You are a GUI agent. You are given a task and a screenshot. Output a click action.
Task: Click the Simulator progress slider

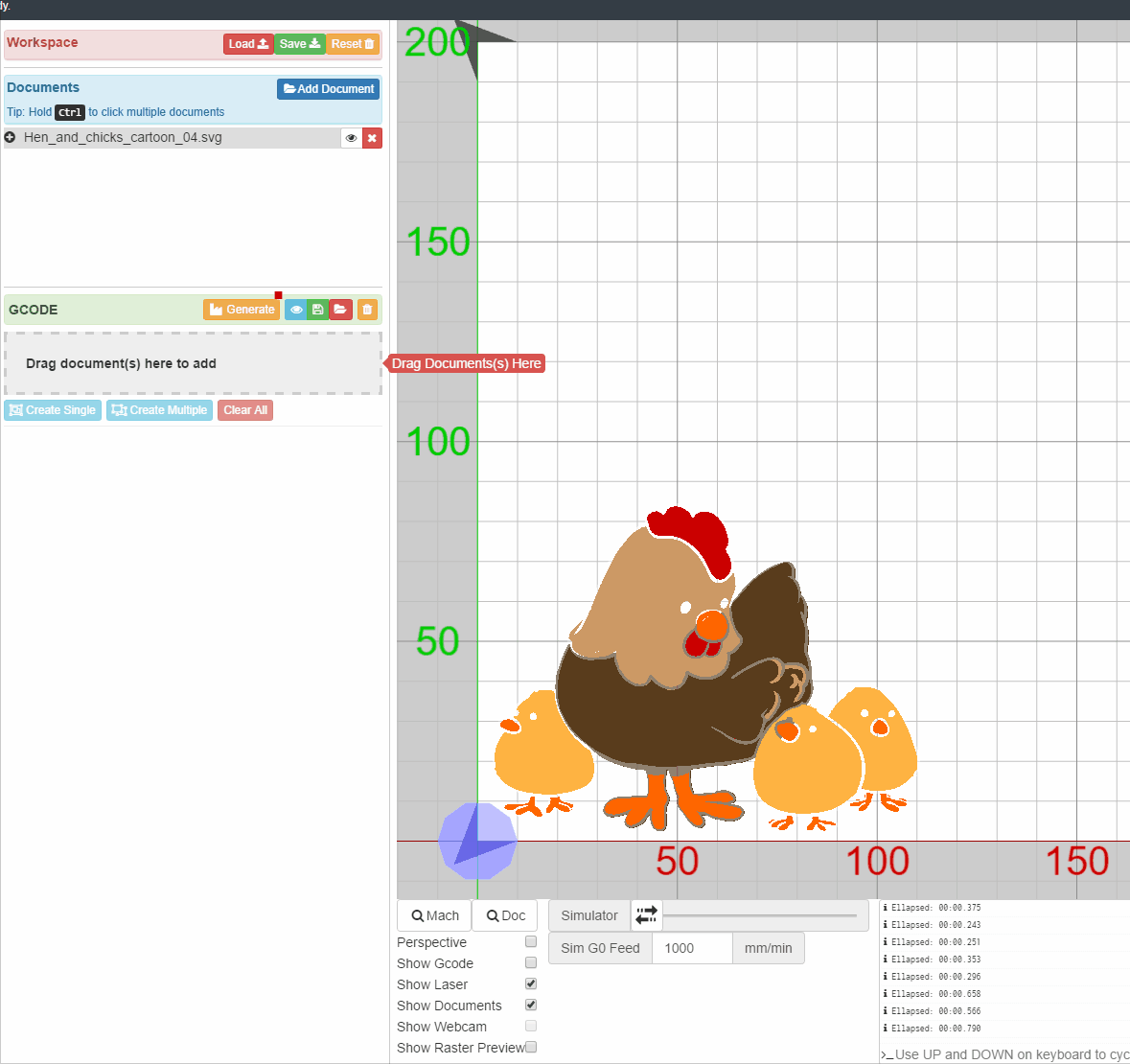pyautogui.click(x=760, y=915)
